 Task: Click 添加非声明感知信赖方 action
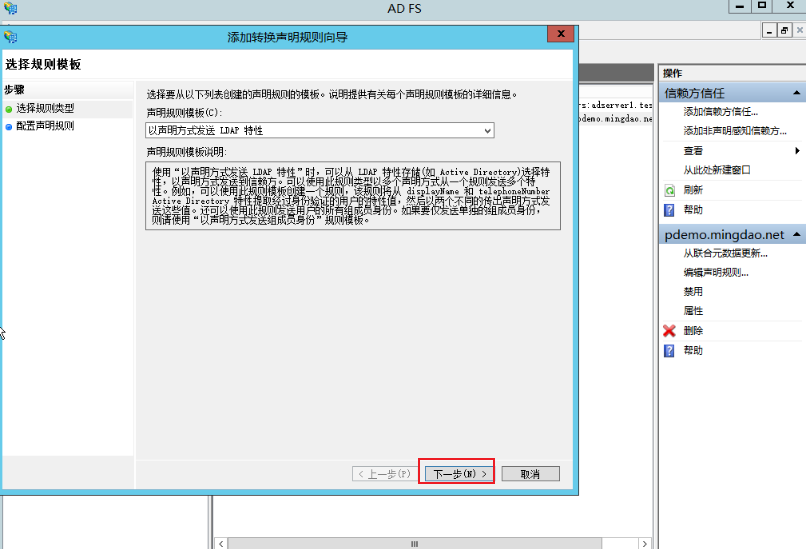point(735,131)
